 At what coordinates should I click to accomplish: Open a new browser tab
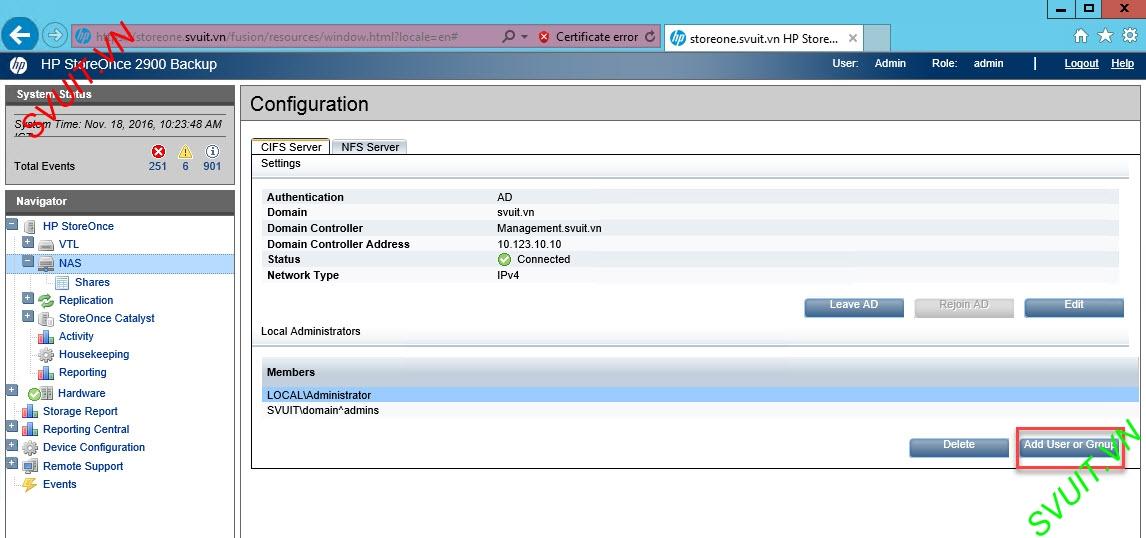click(x=876, y=38)
